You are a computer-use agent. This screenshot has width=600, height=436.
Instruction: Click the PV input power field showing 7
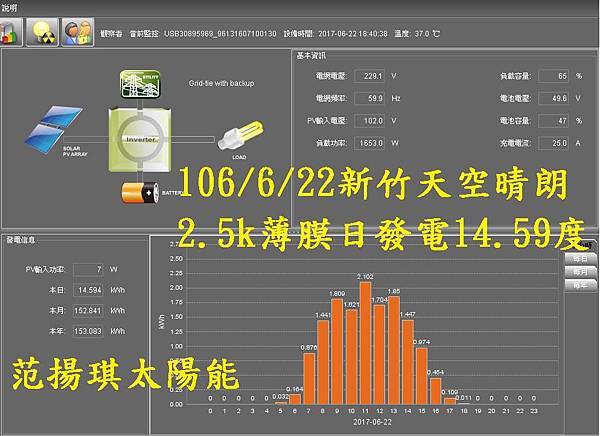point(88,269)
